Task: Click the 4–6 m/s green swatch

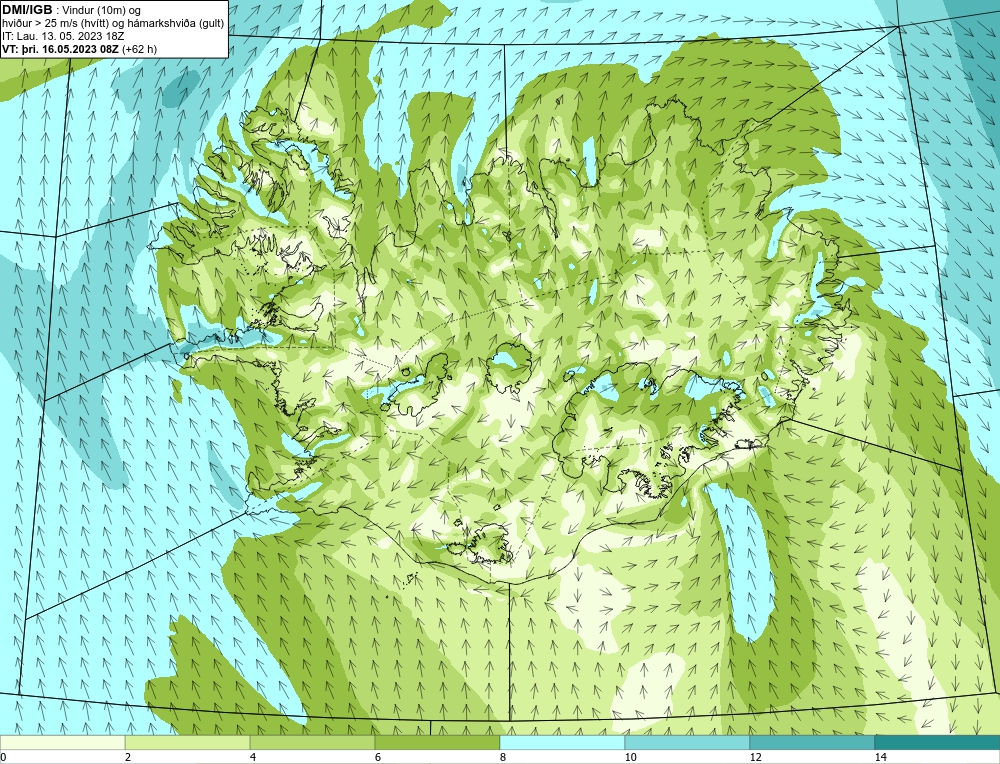Action: coord(312,742)
